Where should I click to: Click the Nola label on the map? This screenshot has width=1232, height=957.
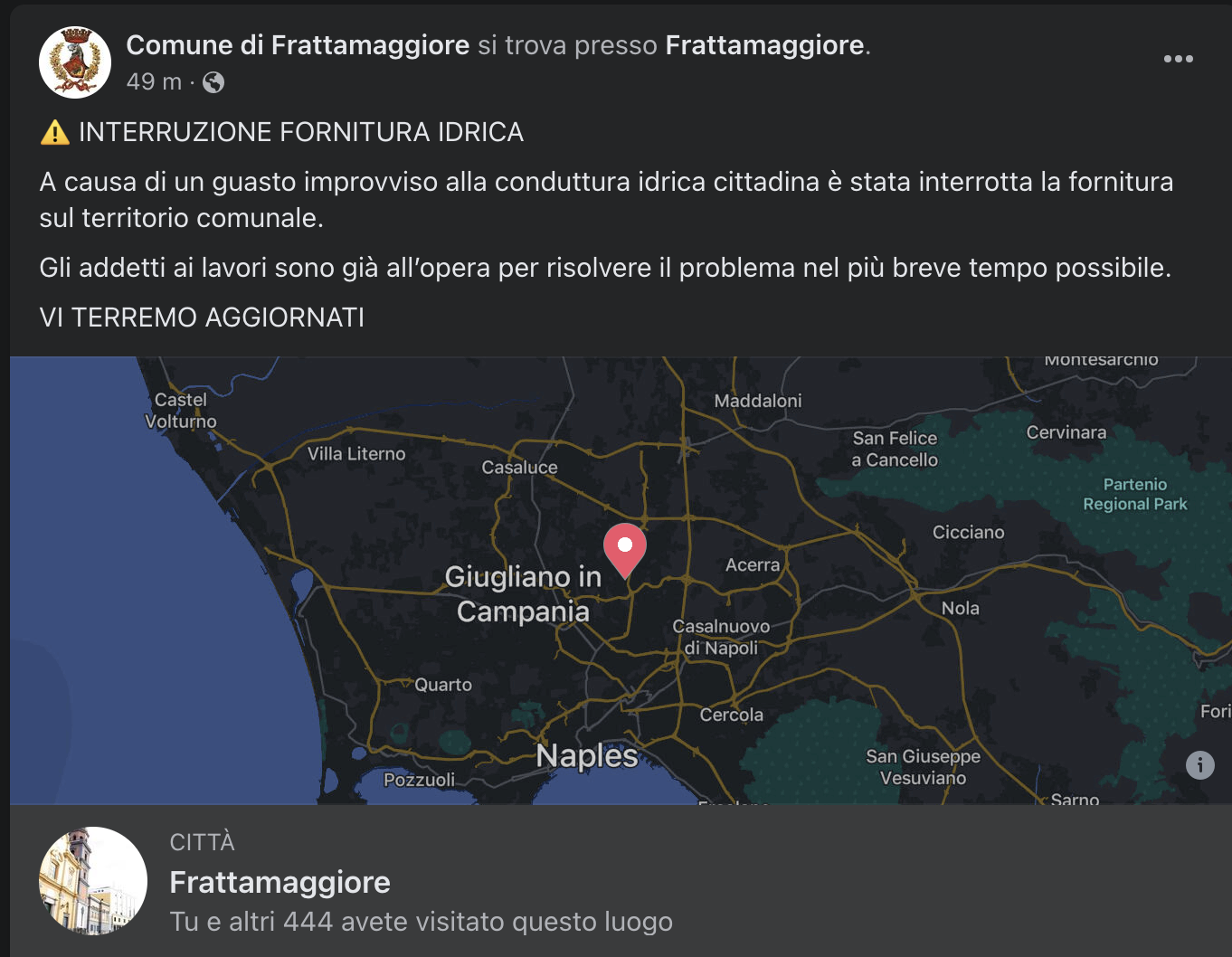pyautogui.click(x=961, y=608)
